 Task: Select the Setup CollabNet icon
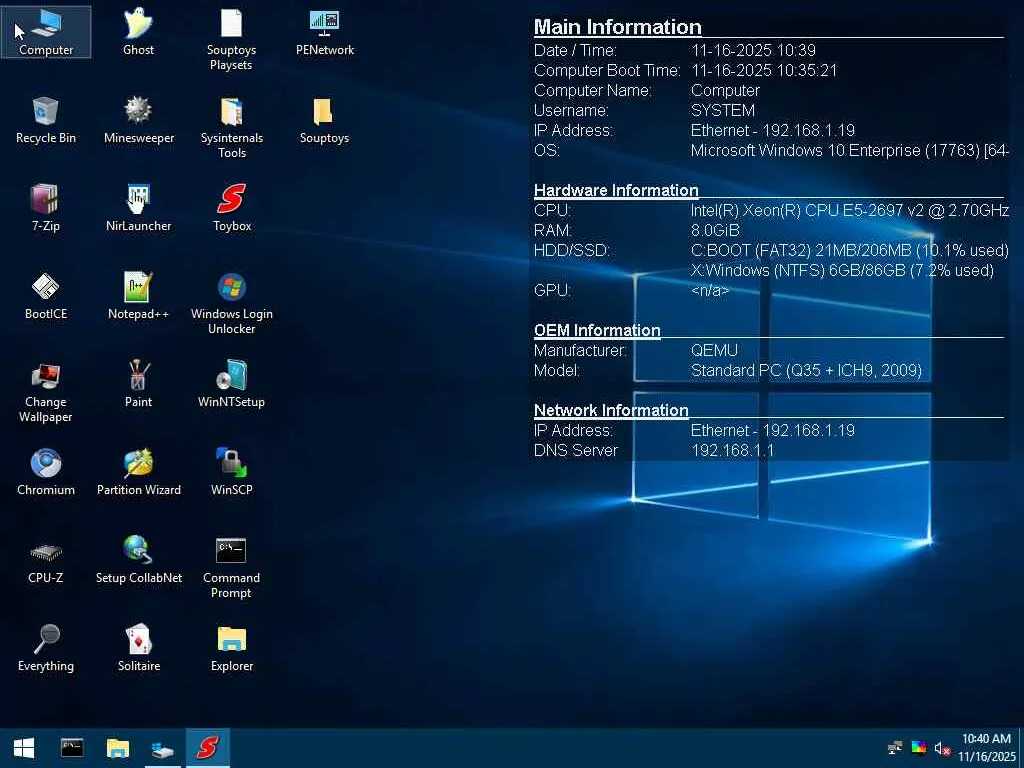(138, 561)
